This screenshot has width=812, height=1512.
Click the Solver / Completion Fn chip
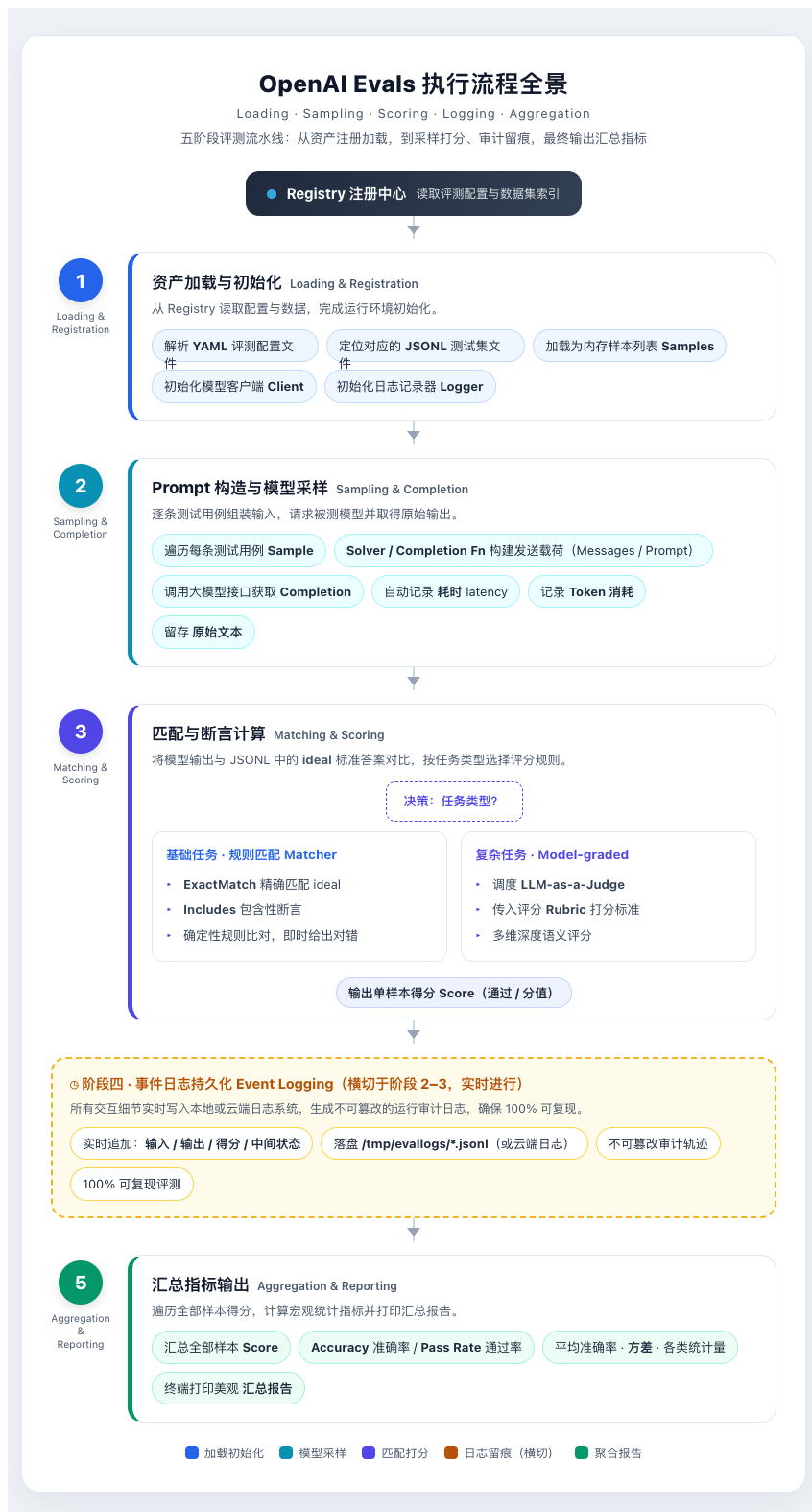523,550
